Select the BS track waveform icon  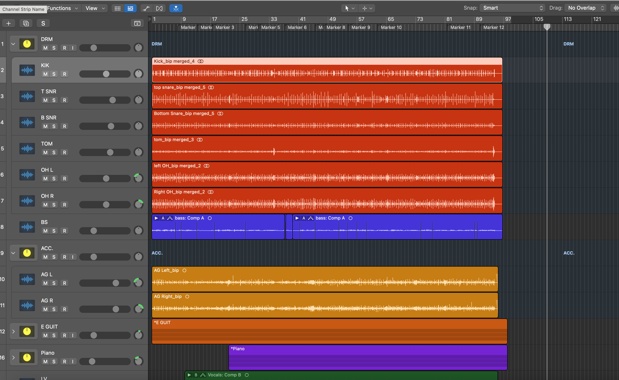pos(27,227)
